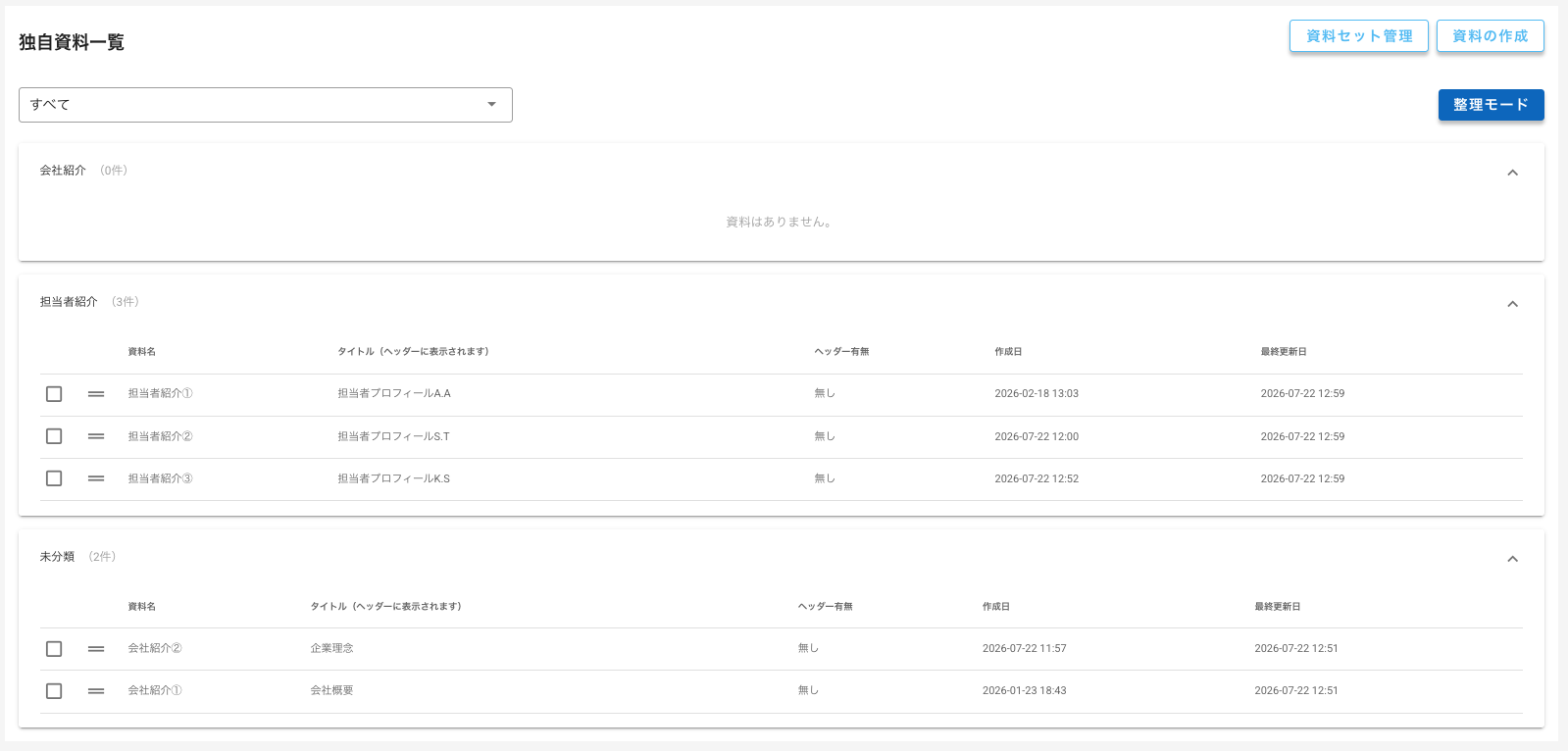Click 会社紹介 section heading
This screenshot has height=751, width=1568.
63,171
